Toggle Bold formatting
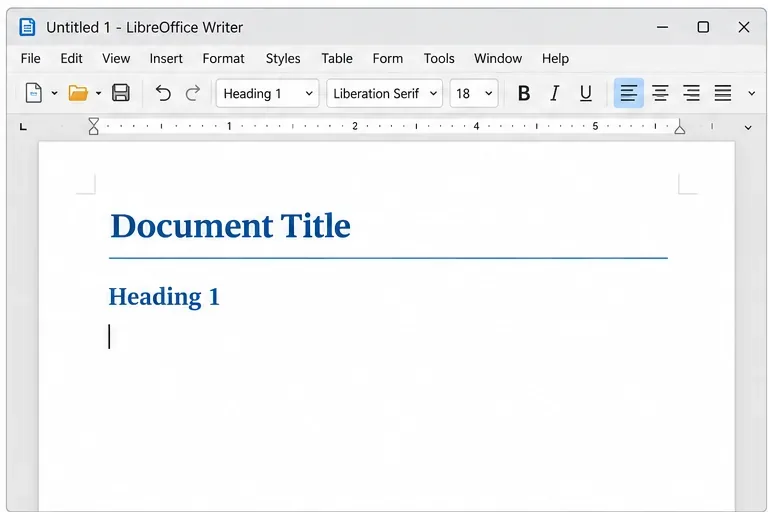 (x=524, y=93)
